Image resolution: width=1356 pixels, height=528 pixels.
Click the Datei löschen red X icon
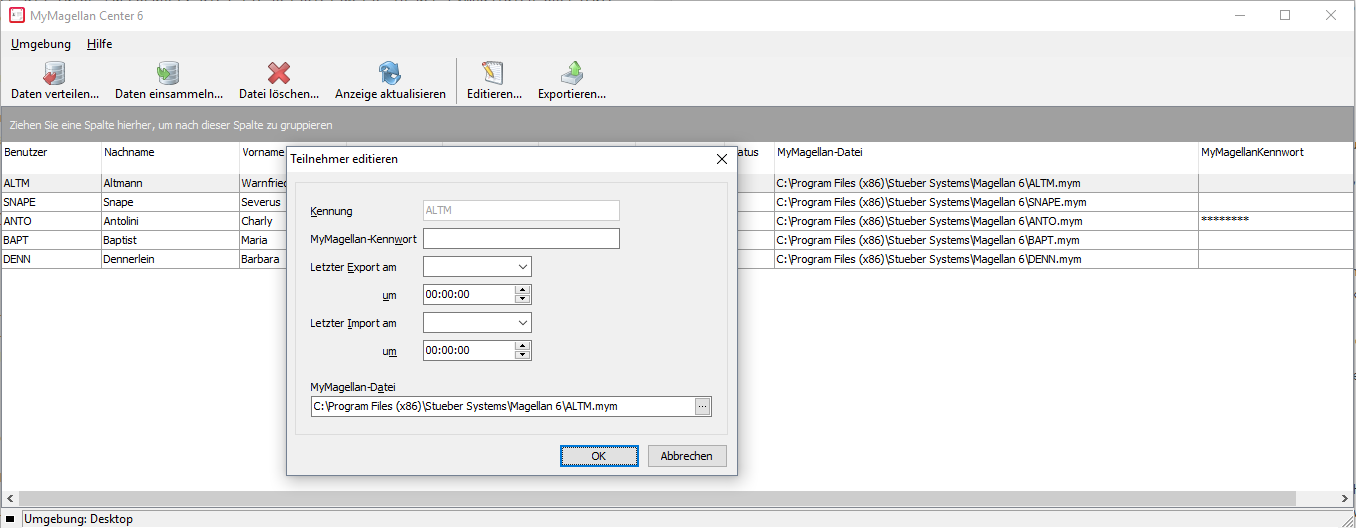tap(279, 73)
